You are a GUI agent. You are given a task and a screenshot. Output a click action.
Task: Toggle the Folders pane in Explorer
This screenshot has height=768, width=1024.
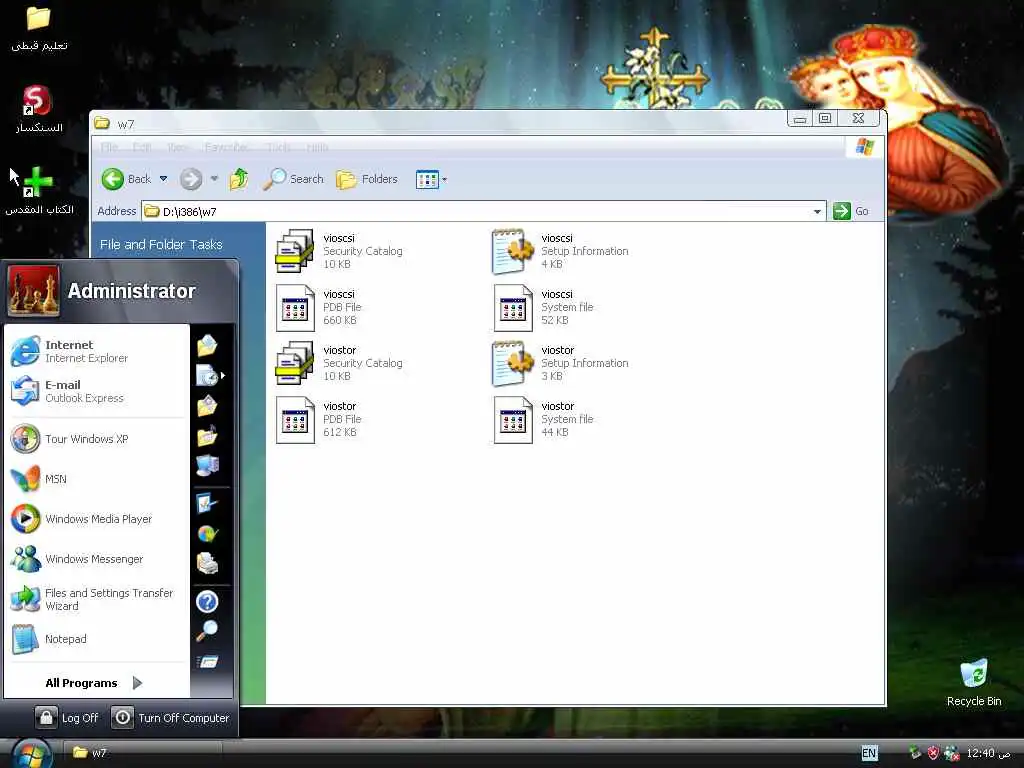367,179
